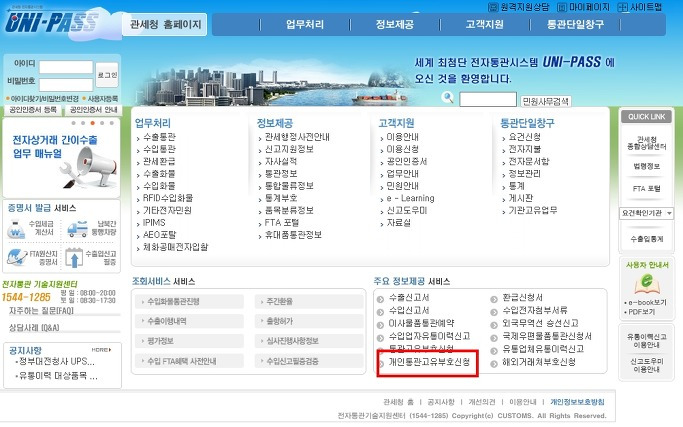
Task: Open 통관단일창구 top menu
Action: click(x=575, y=24)
